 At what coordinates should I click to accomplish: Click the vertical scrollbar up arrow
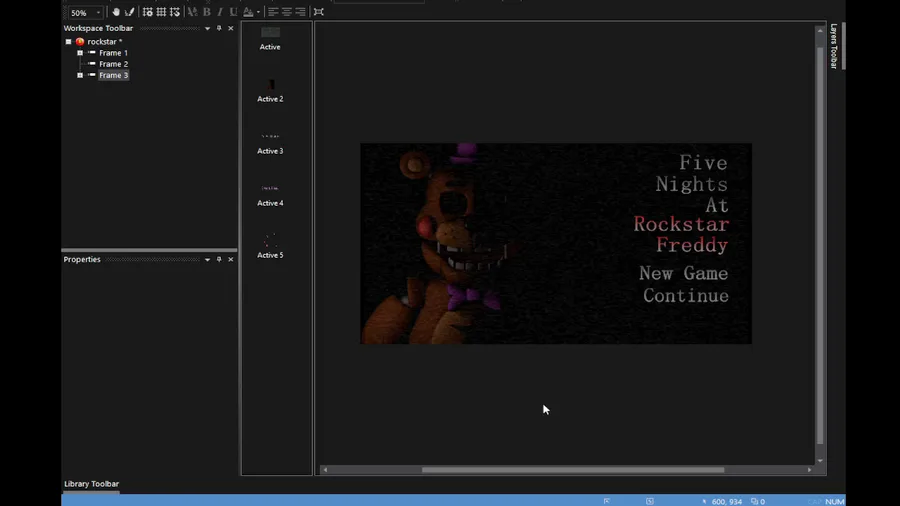click(820, 30)
